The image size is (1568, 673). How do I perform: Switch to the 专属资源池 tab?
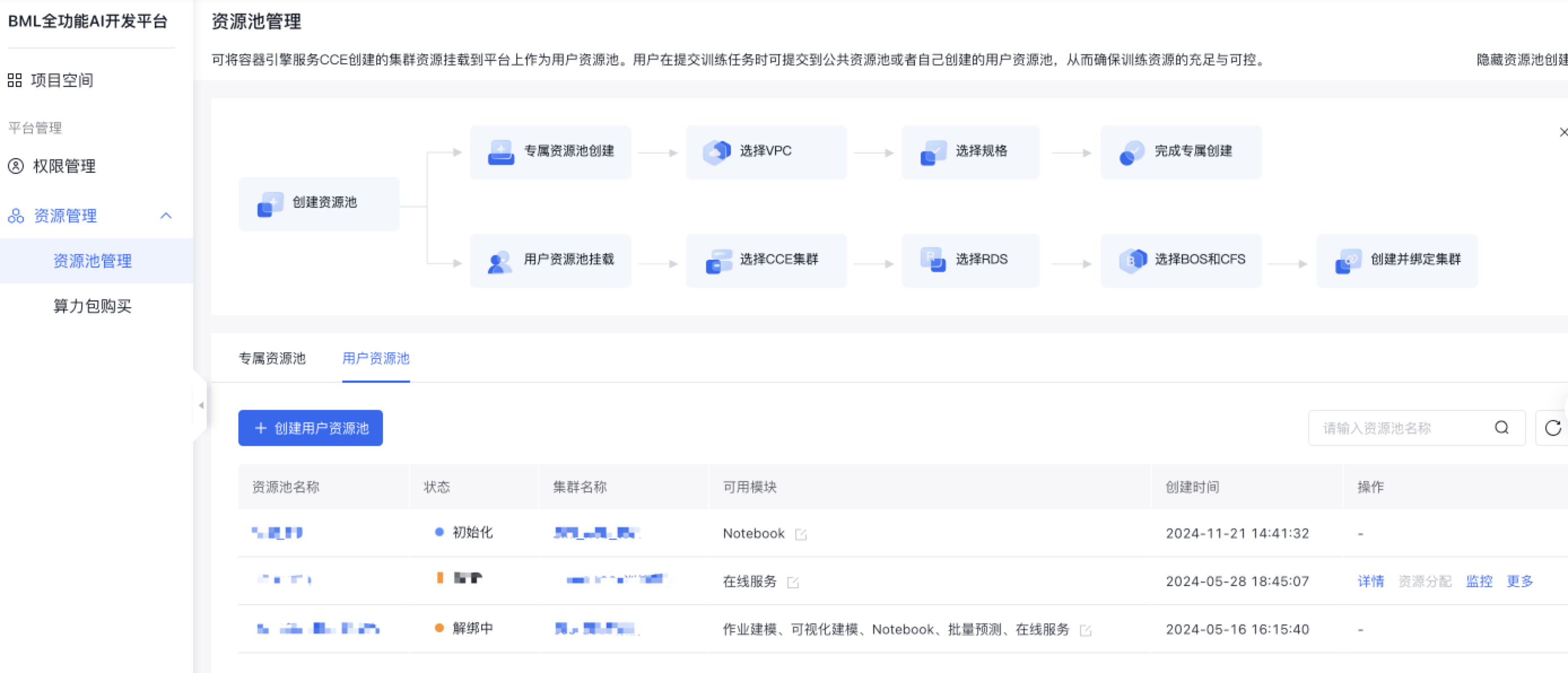click(x=272, y=359)
